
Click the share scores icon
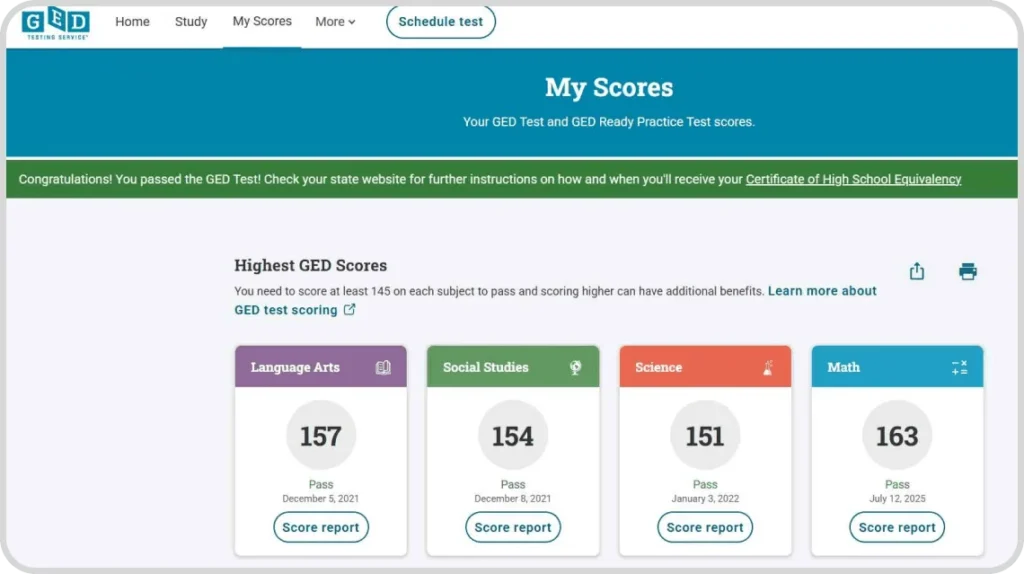click(917, 271)
